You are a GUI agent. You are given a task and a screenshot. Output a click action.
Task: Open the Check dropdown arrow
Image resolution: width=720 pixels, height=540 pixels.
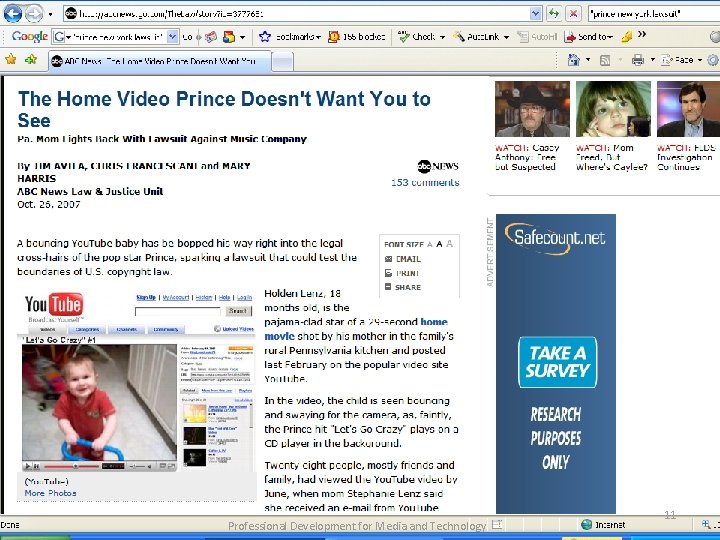442,37
